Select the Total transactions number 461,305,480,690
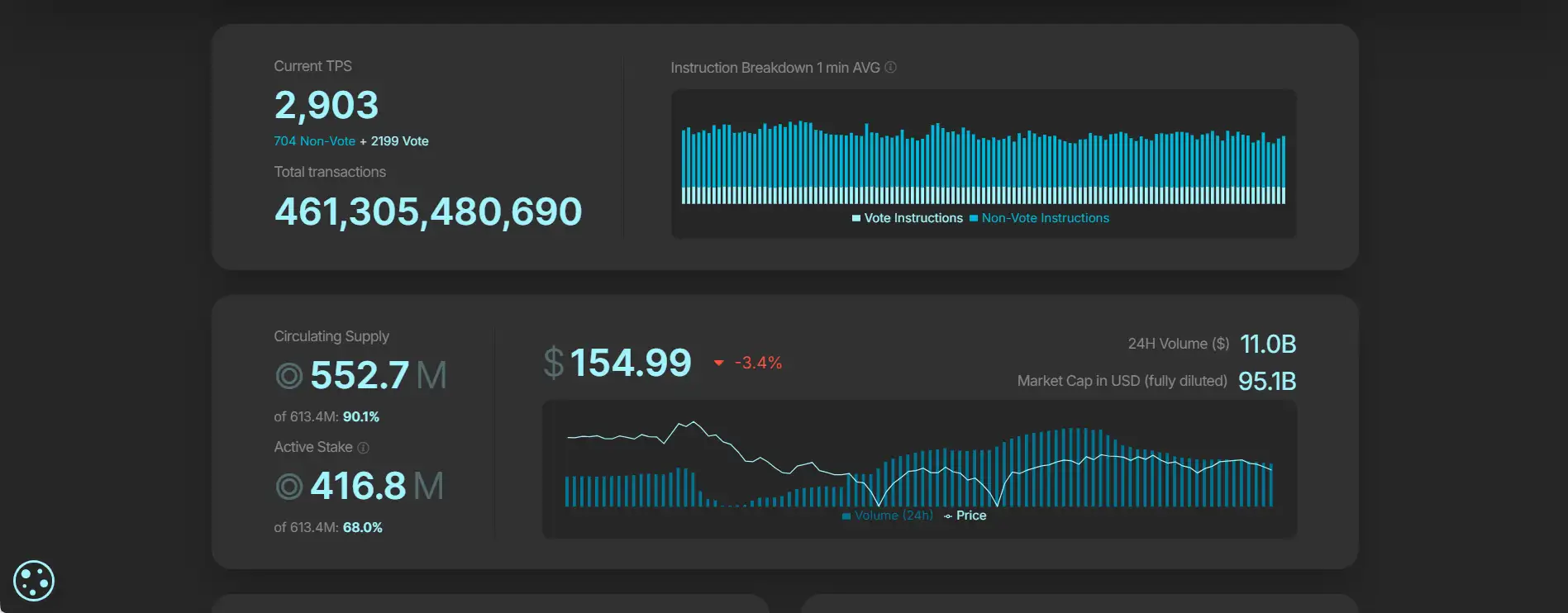 pyautogui.click(x=428, y=211)
